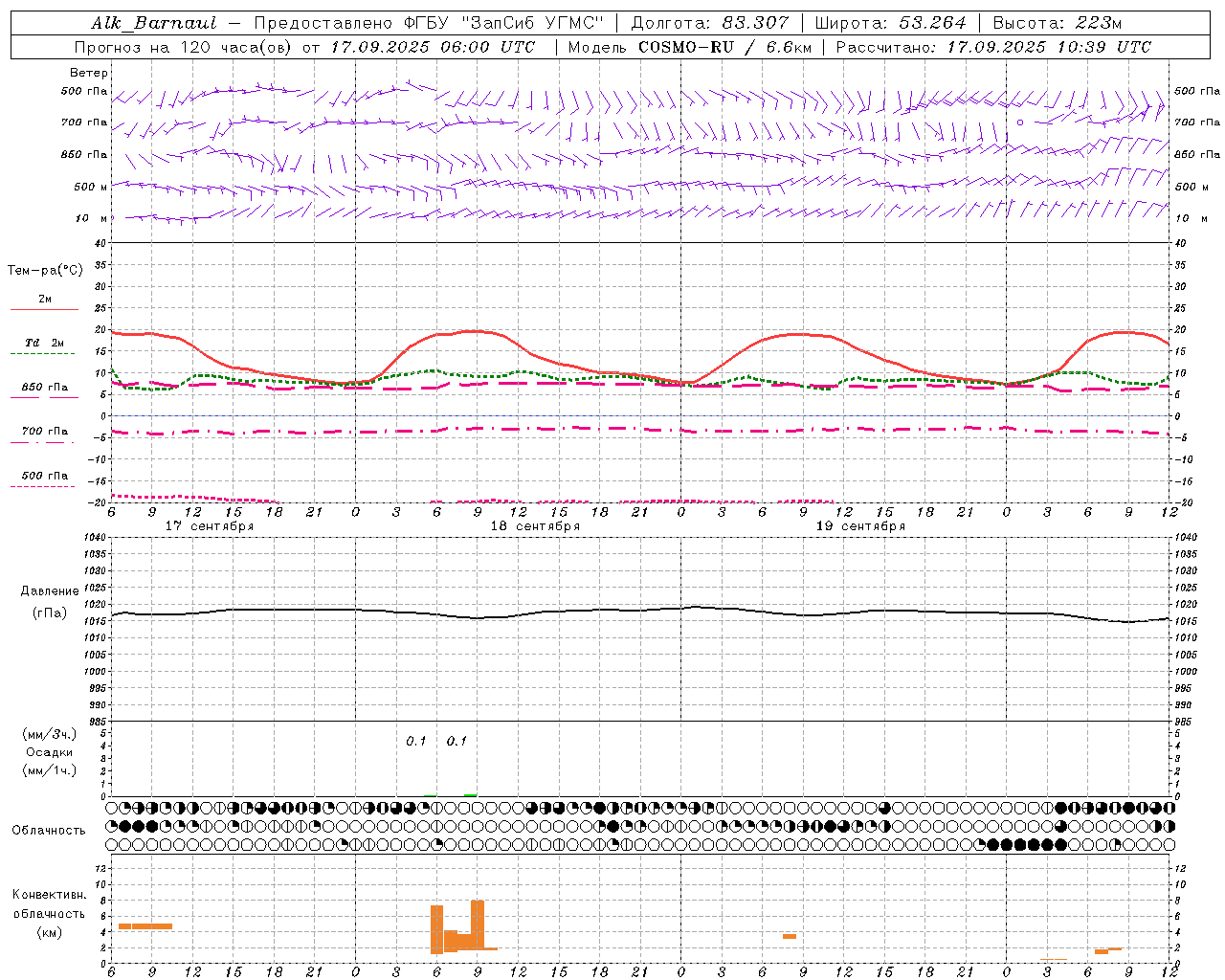Click the Тем-ра(°C) temperature label
The height and width of the screenshot is (980, 1225).
pyautogui.click(x=45, y=271)
